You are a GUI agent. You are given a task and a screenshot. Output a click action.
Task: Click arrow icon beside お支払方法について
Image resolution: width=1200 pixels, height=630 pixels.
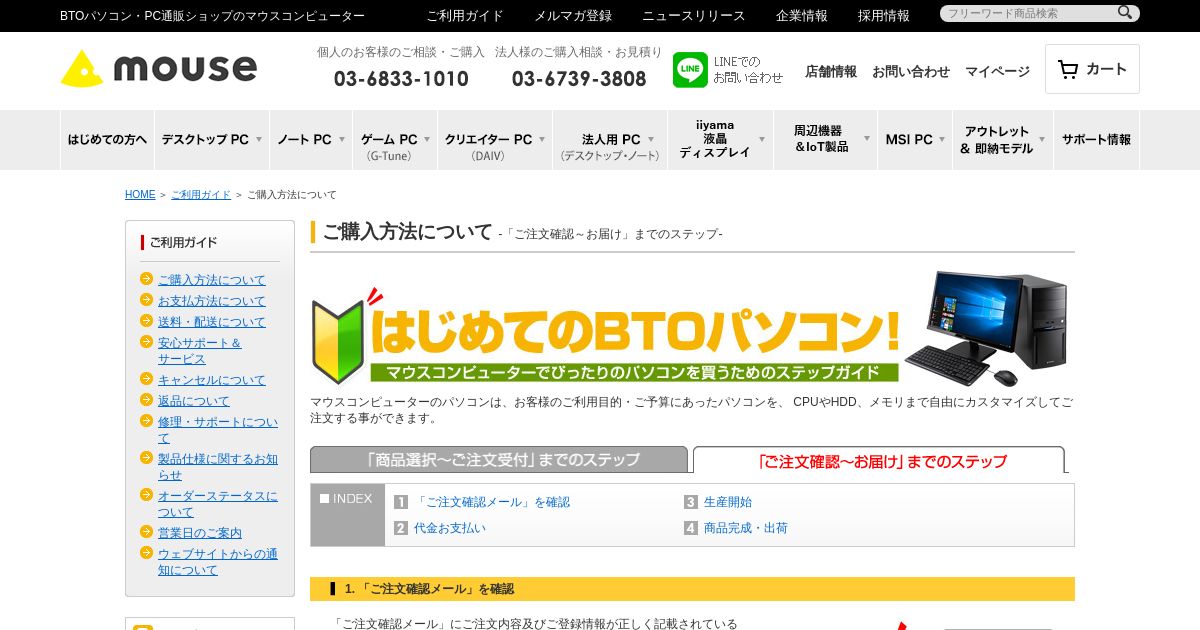[147, 300]
